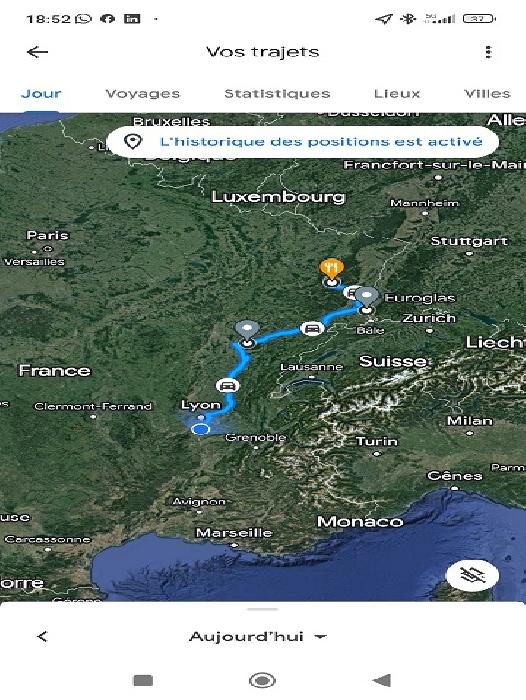Tap the car icon on the route toward Bâle
This screenshot has width=526, height=700.
click(312, 329)
